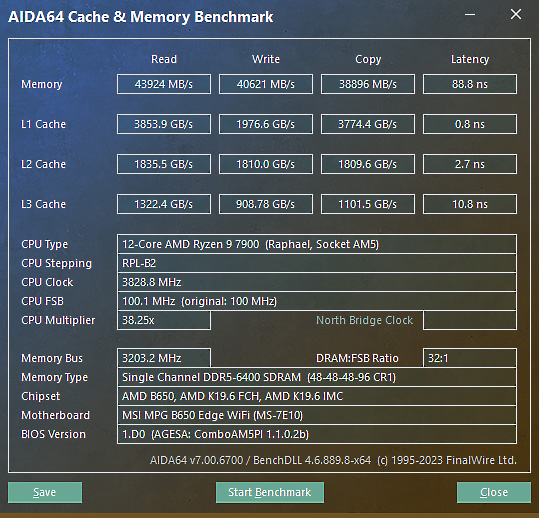
Task: Click the Memory Type field DDR5-6400
Action: (317, 377)
